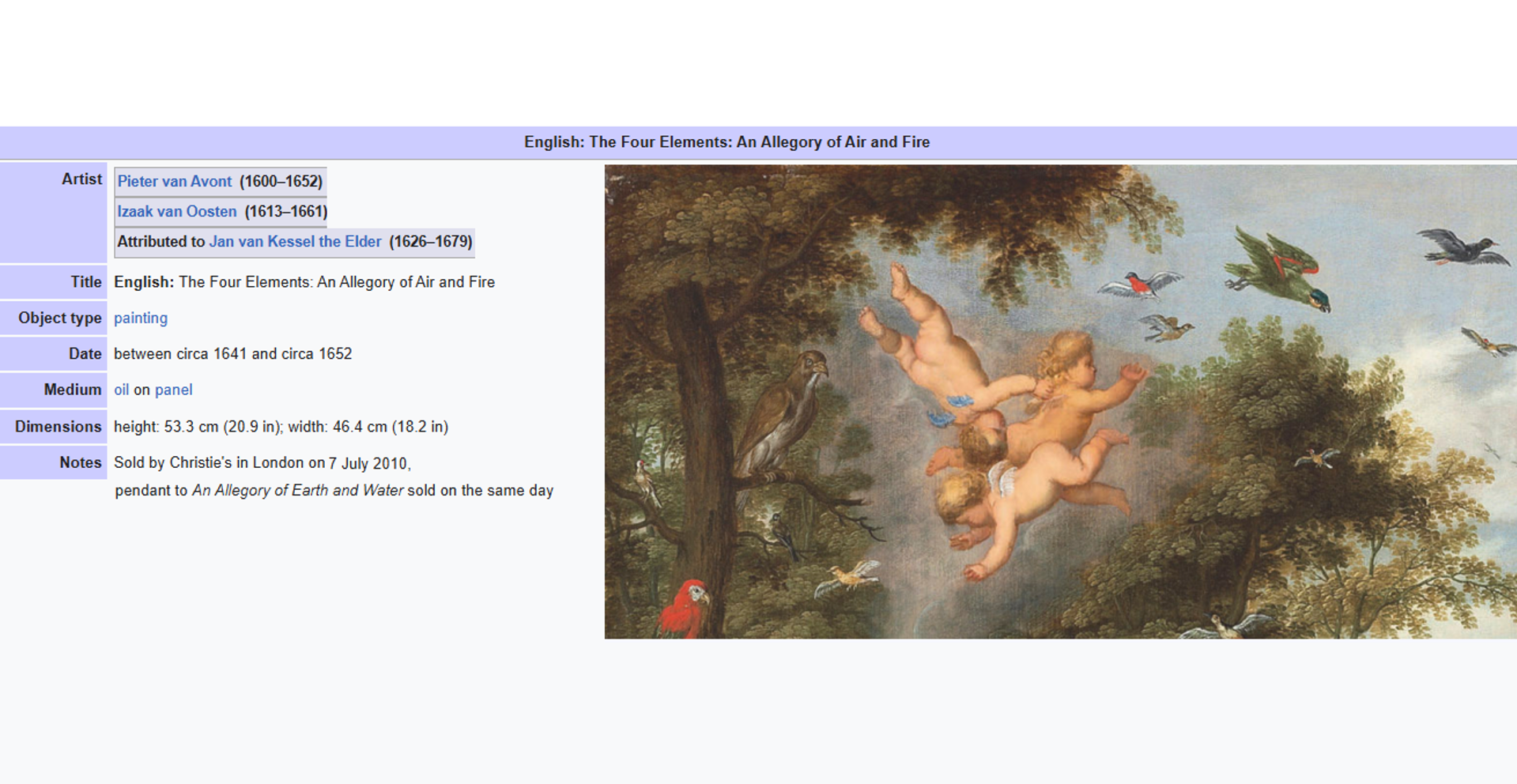This screenshot has width=1517, height=784.
Task: Click the 'Attributed to' text
Action: 161,241
